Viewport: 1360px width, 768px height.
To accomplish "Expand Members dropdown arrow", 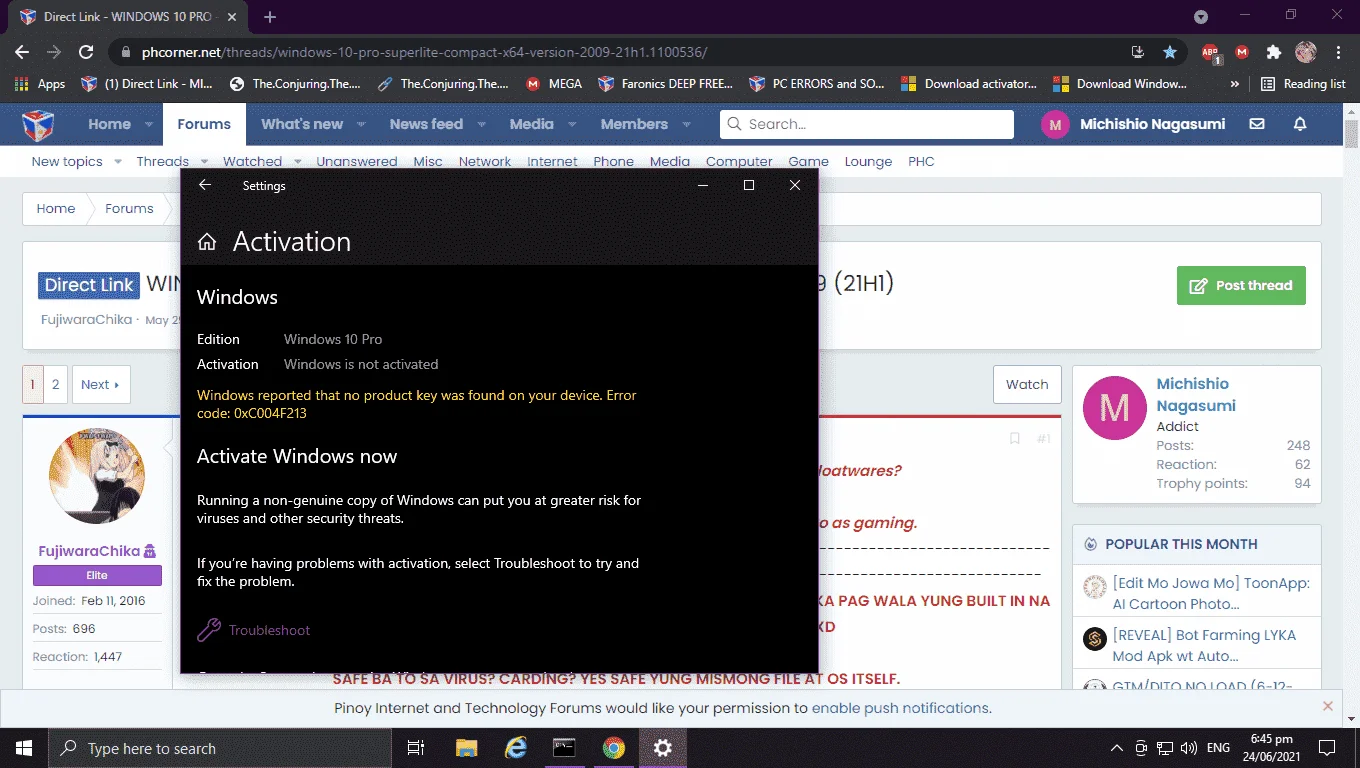I will point(686,125).
